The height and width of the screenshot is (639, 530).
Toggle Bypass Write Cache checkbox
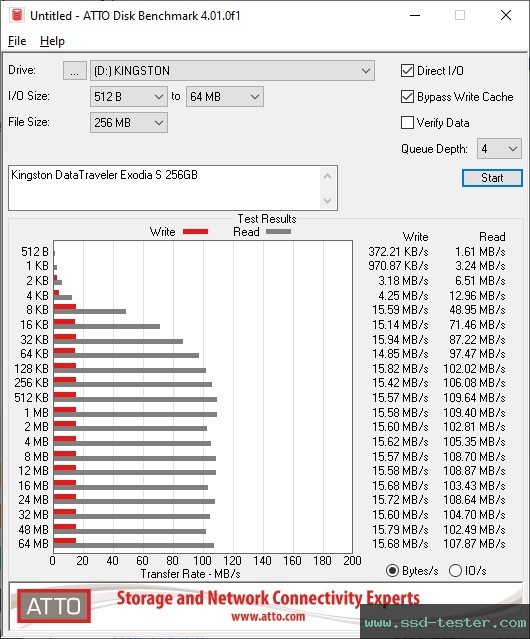[407, 97]
